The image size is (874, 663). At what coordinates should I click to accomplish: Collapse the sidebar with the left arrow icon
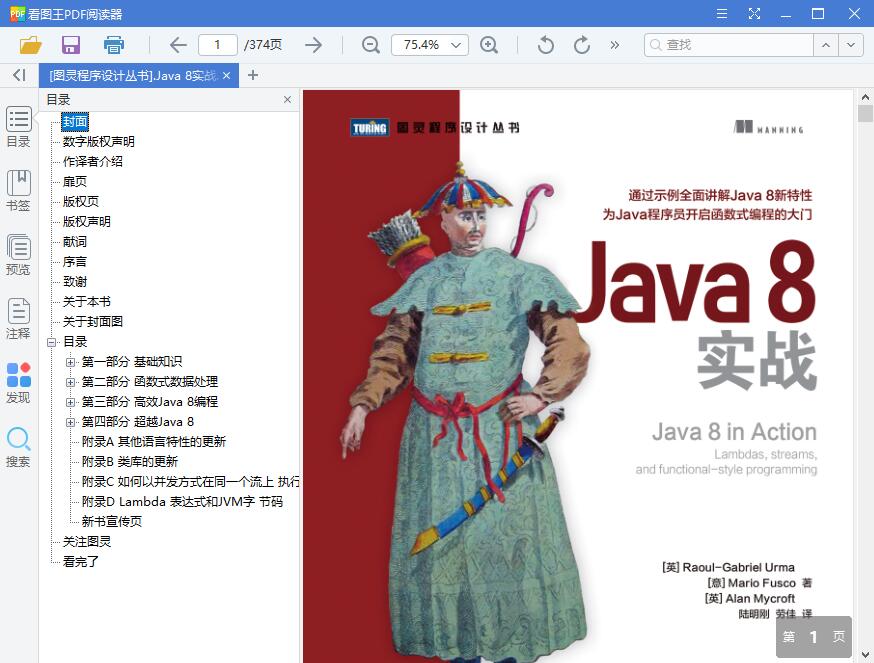[20, 75]
